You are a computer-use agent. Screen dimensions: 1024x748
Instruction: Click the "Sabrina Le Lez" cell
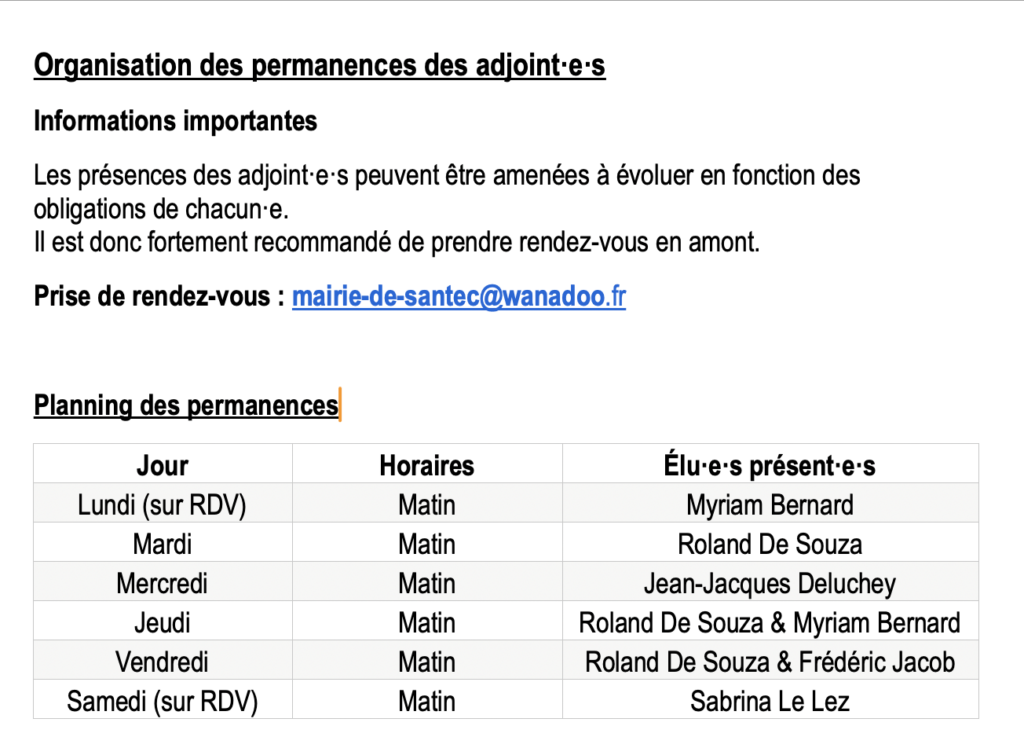(769, 701)
